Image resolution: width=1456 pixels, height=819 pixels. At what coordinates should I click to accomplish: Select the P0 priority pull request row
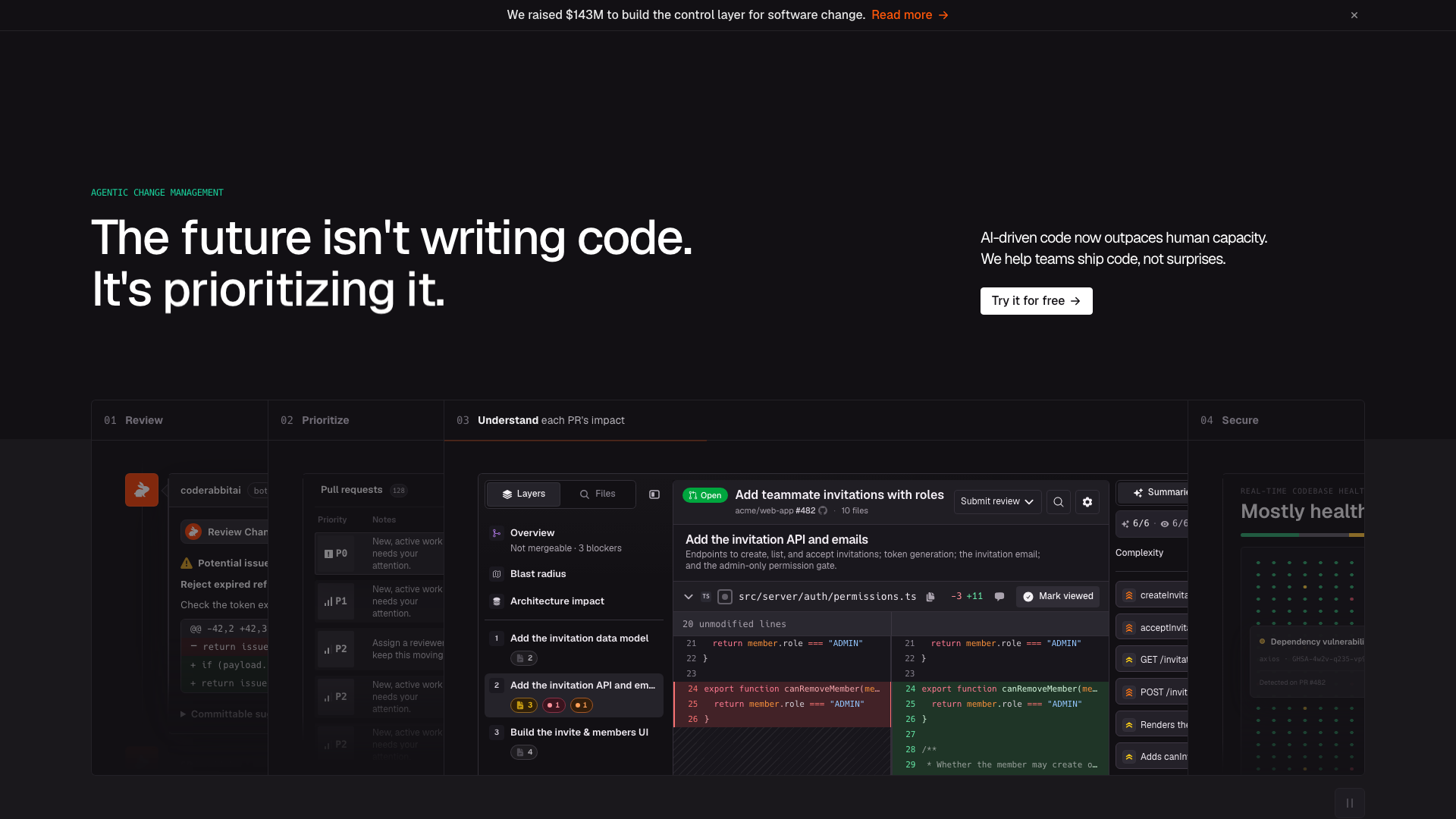(x=379, y=554)
